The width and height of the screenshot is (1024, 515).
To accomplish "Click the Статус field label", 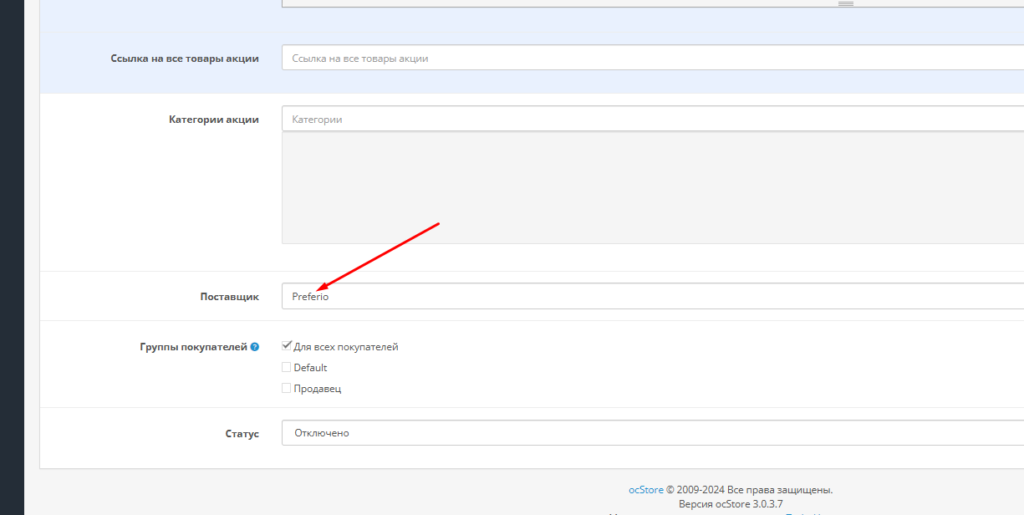I will click(241, 434).
